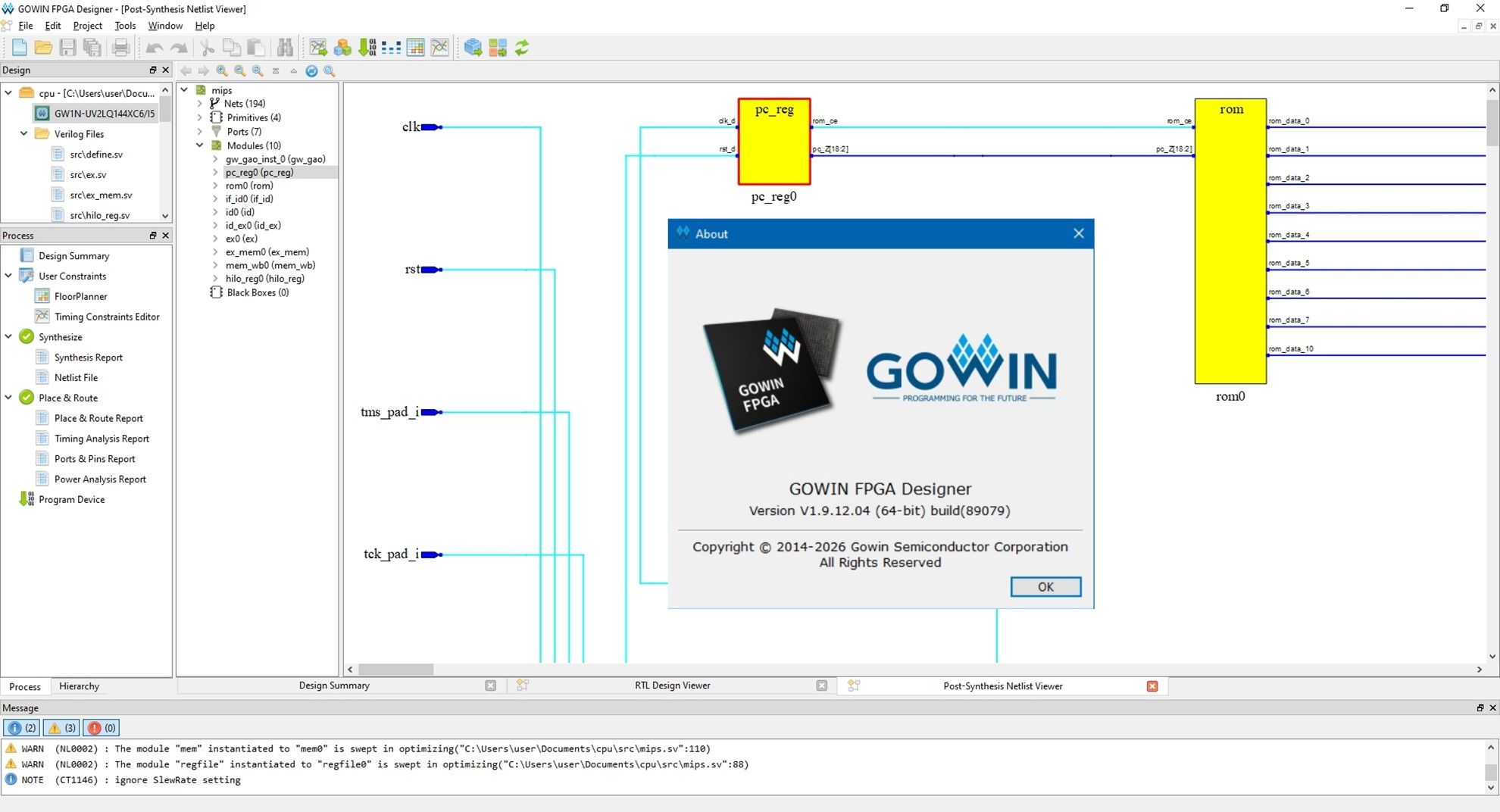Toggle the info messages filter (2)

22,728
